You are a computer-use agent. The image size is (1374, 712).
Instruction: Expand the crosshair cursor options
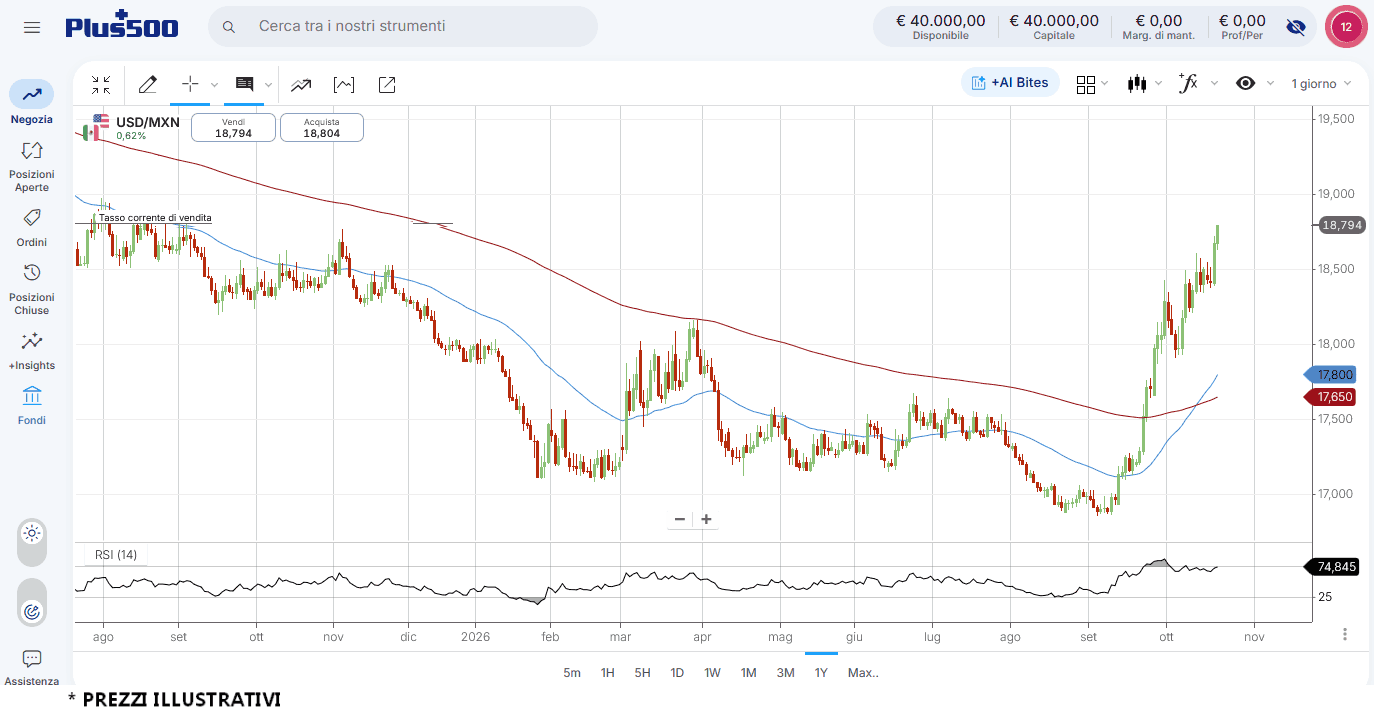tap(214, 85)
